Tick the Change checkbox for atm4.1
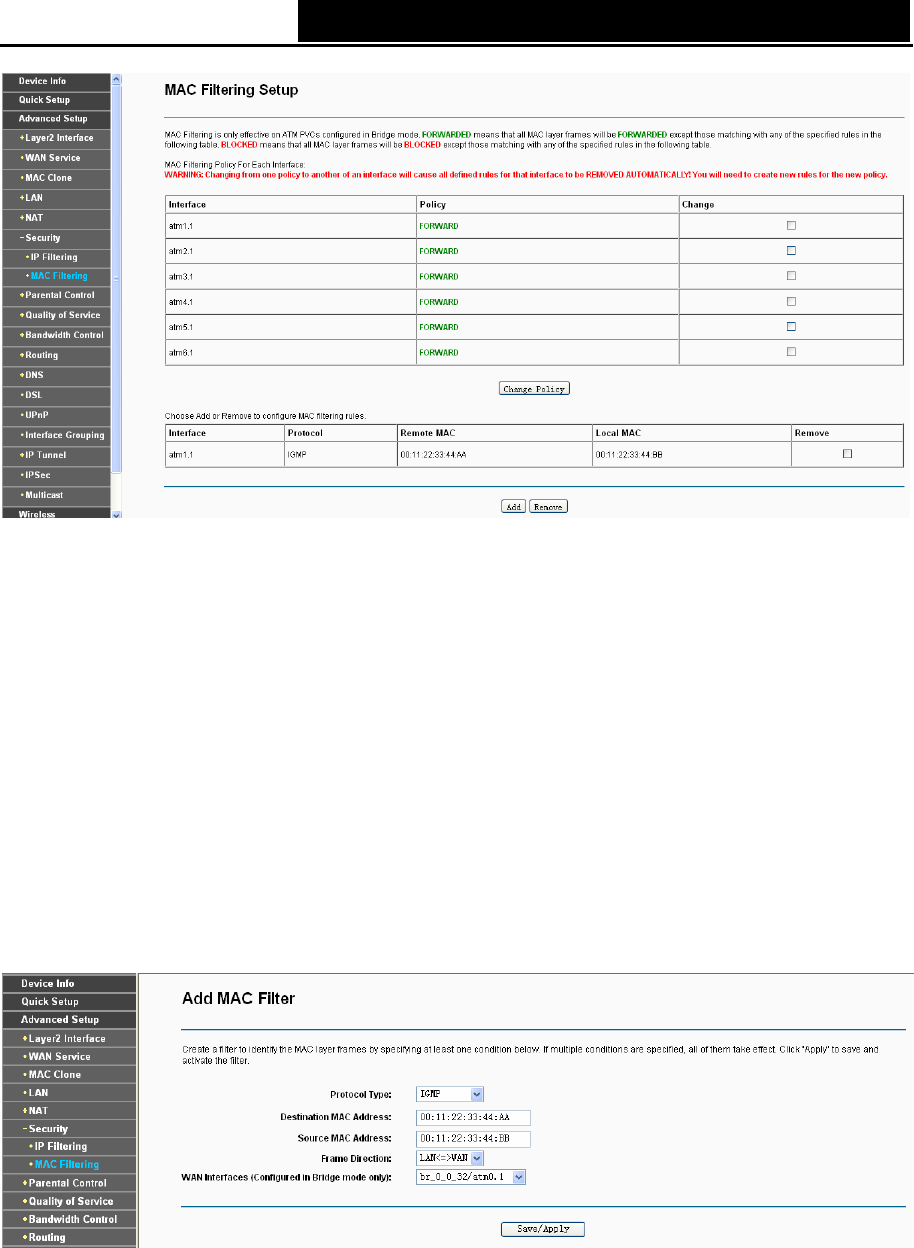Viewport: 914px width, 1248px height. tap(792, 301)
